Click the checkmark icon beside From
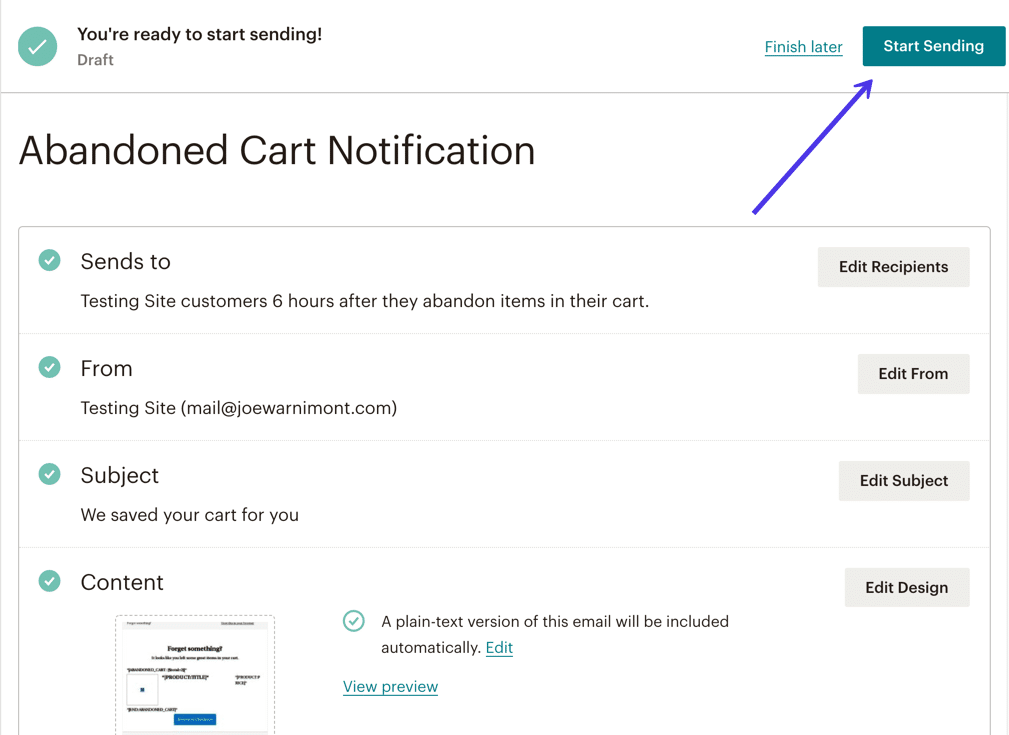 pyautogui.click(x=49, y=368)
